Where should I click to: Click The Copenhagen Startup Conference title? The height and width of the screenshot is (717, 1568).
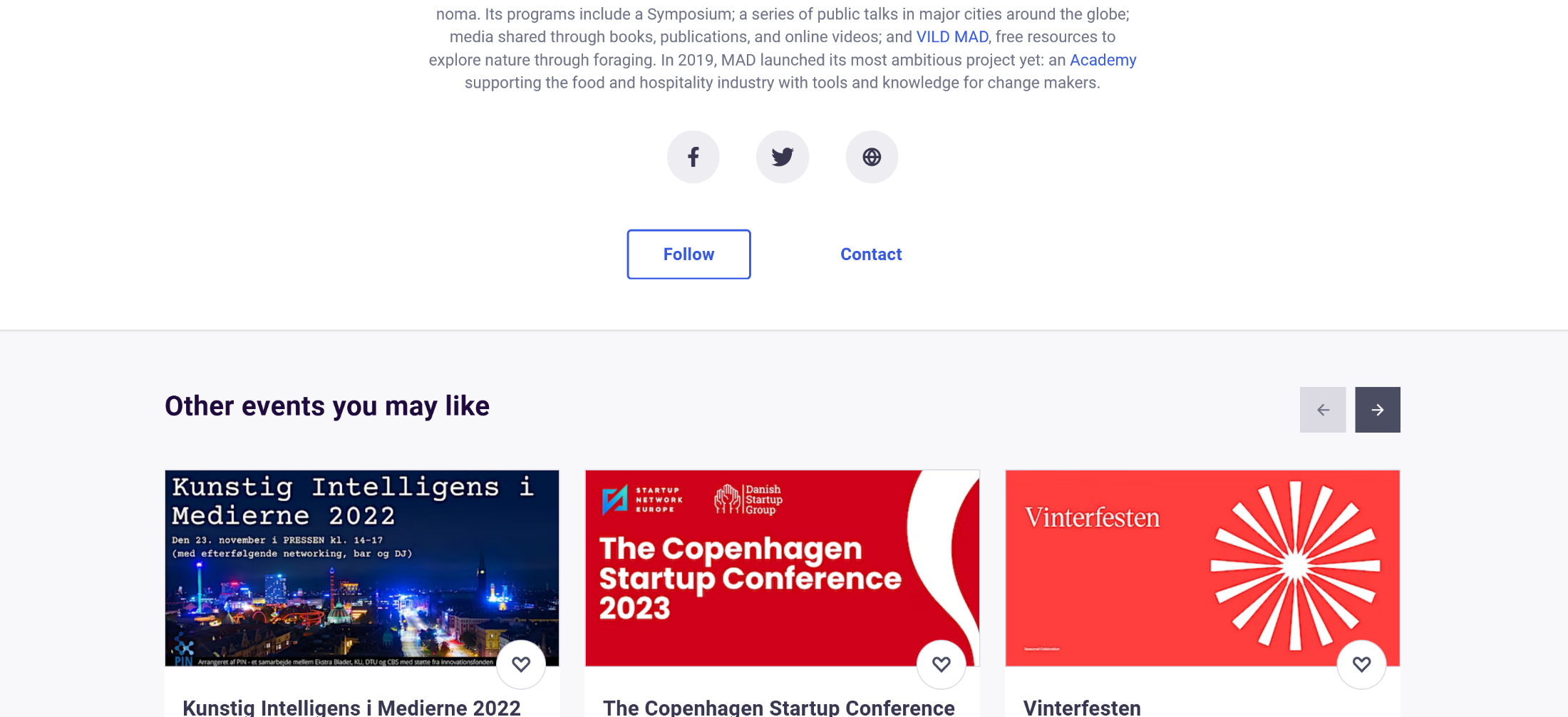pos(778,707)
